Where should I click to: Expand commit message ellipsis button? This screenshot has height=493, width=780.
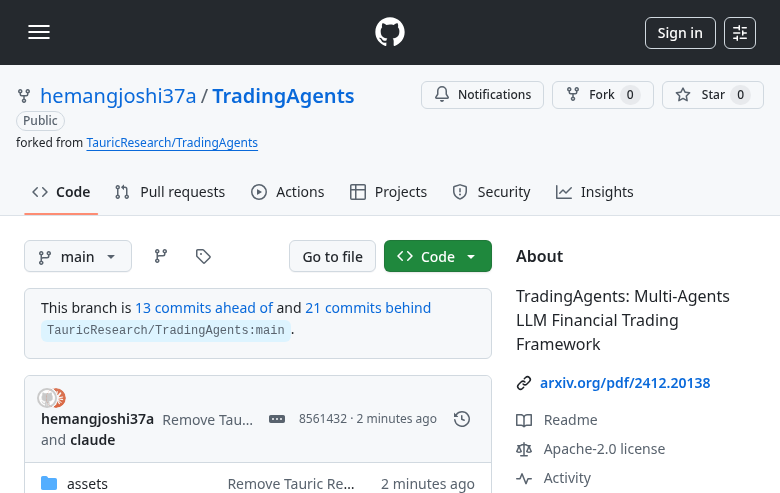pyautogui.click(x=277, y=419)
